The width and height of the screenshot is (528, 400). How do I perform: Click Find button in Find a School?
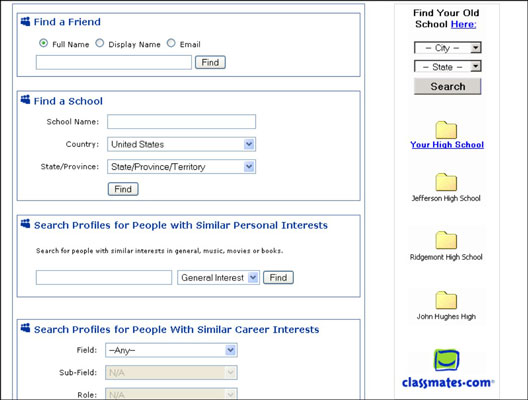123,189
